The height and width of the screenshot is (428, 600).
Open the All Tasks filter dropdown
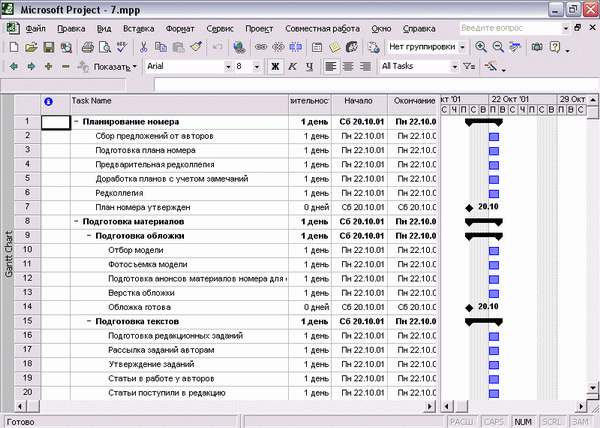tap(455, 67)
